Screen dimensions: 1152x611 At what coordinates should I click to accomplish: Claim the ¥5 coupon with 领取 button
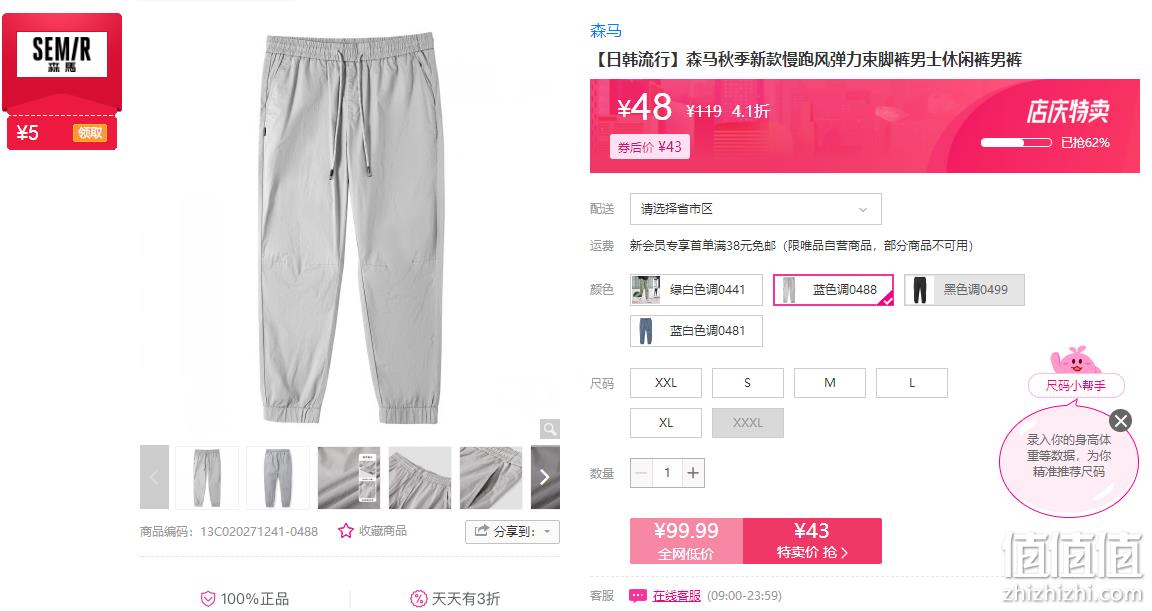pyautogui.click(x=90, y=133)
